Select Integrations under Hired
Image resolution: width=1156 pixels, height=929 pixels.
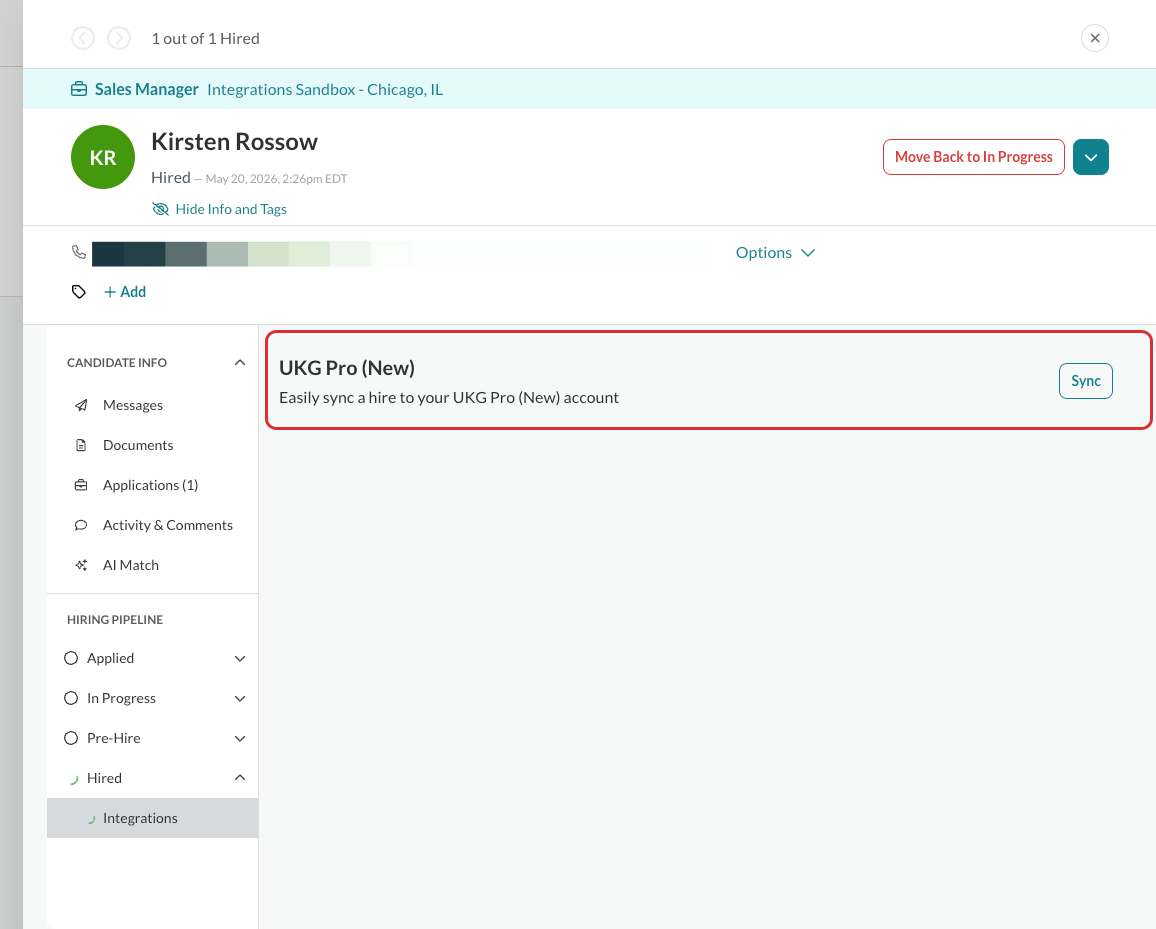[153, 818]
